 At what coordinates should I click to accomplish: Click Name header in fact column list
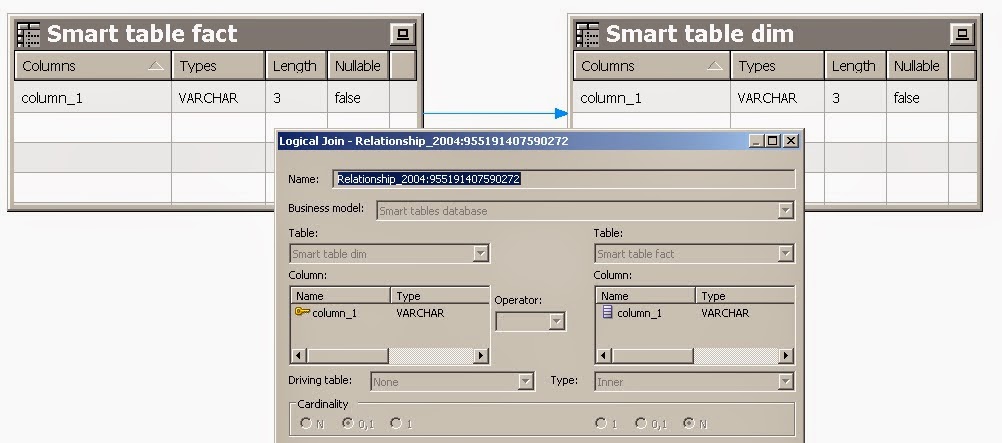pyautogui.click(x=645, y=296)
